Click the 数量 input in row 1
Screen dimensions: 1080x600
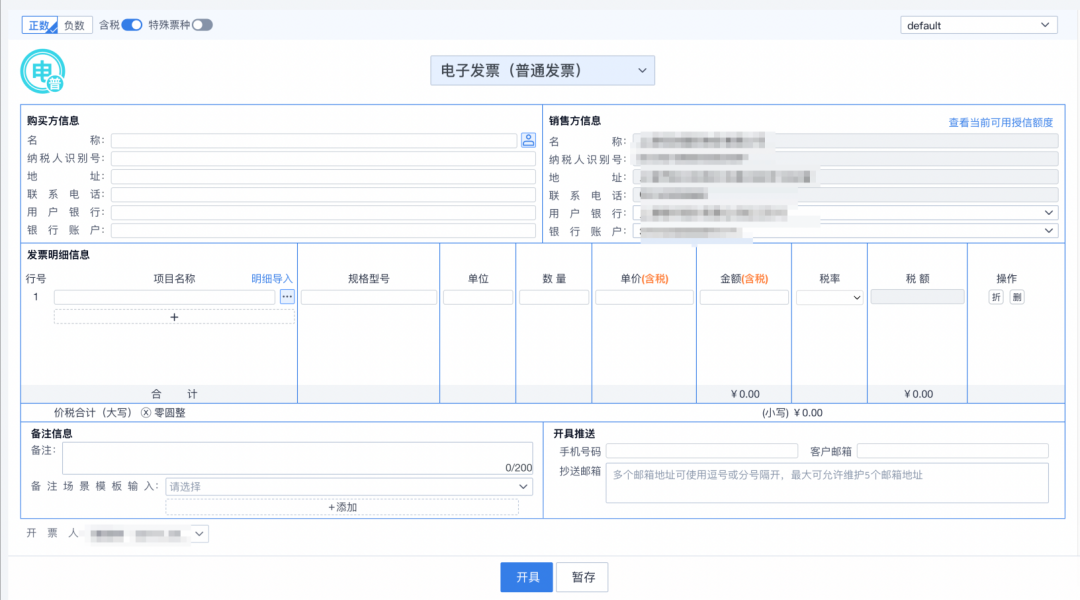(x=554, y=298)
